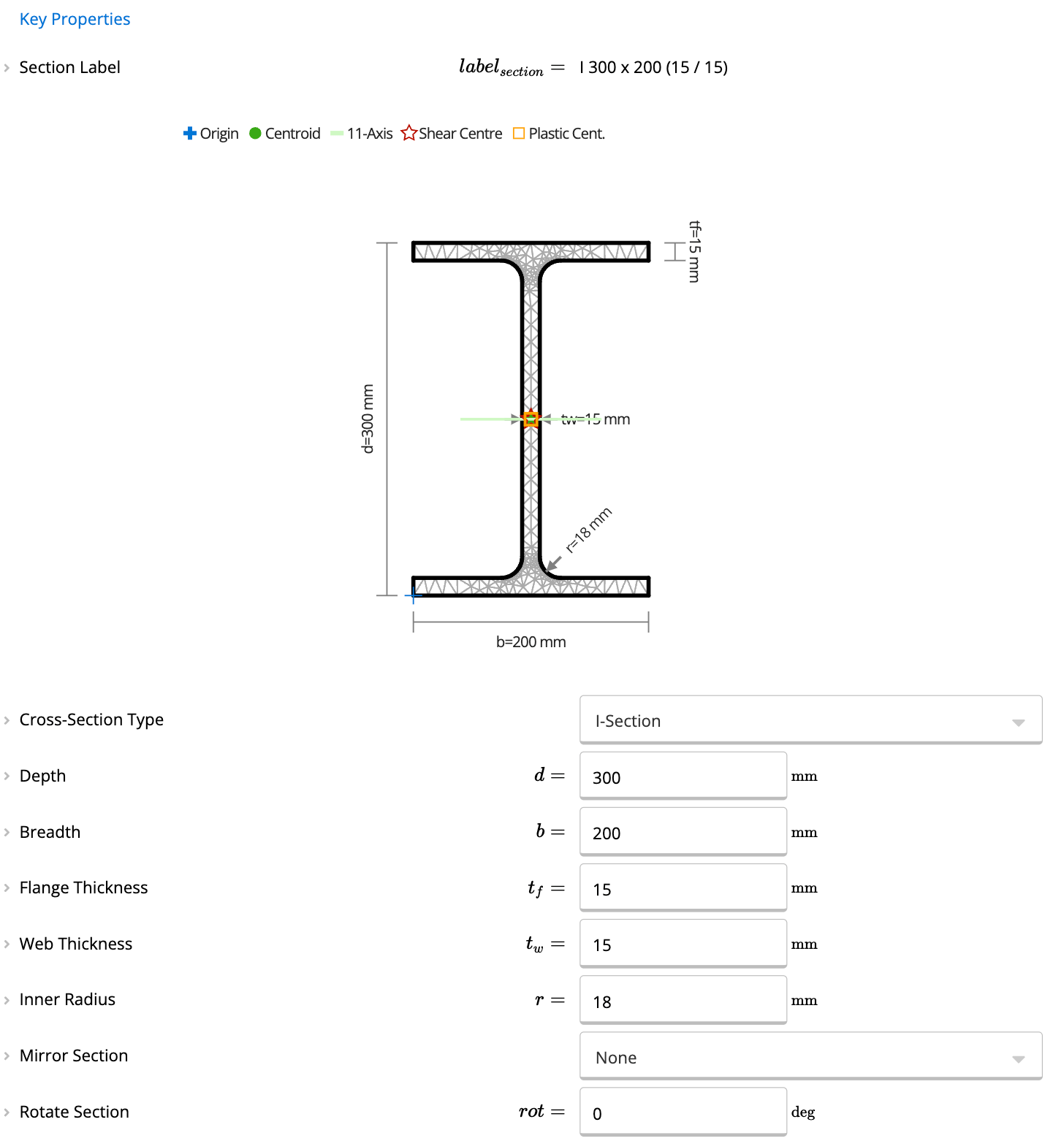Click the r=18 mm radius arrow
This screenshot has height=1141, width=1064.
(555, 563)
